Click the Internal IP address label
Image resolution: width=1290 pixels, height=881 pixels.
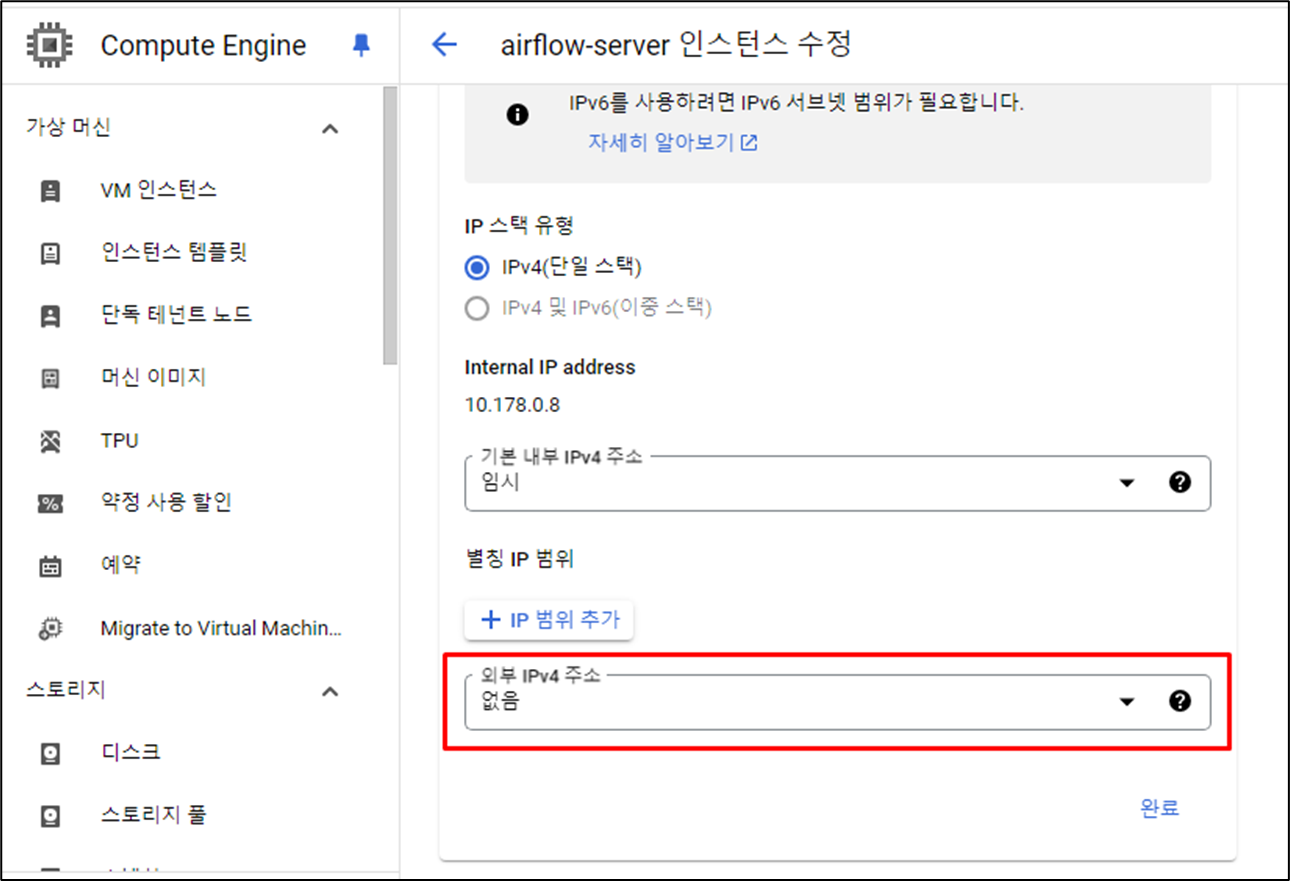tap(550, 368)
